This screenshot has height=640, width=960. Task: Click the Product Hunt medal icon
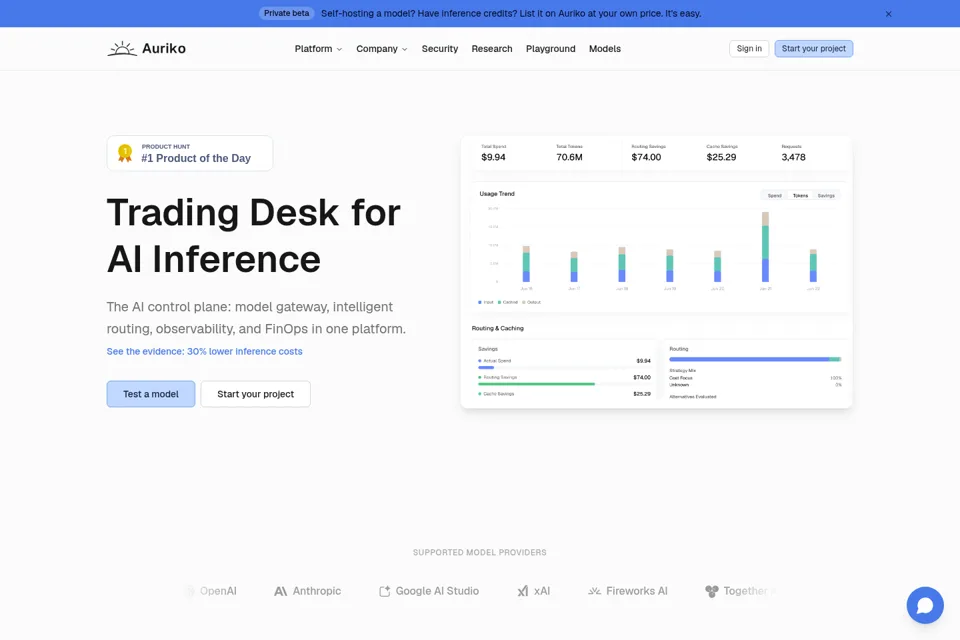coord(125,153)
